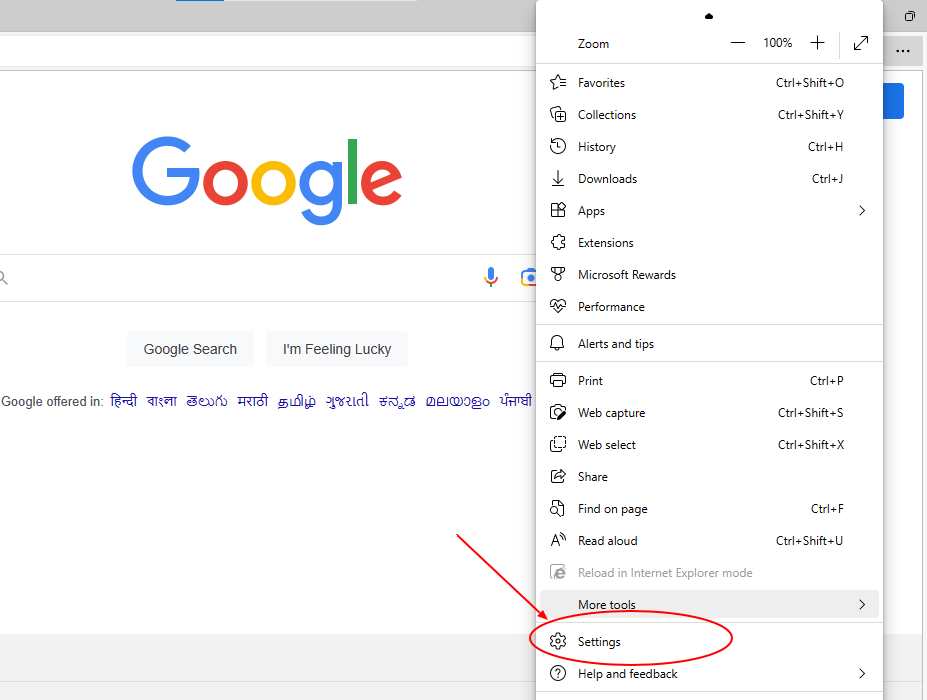This screenshot has height=700, width=927.
Task: Click the full screen zoom arrow icon
Action: 860,43
